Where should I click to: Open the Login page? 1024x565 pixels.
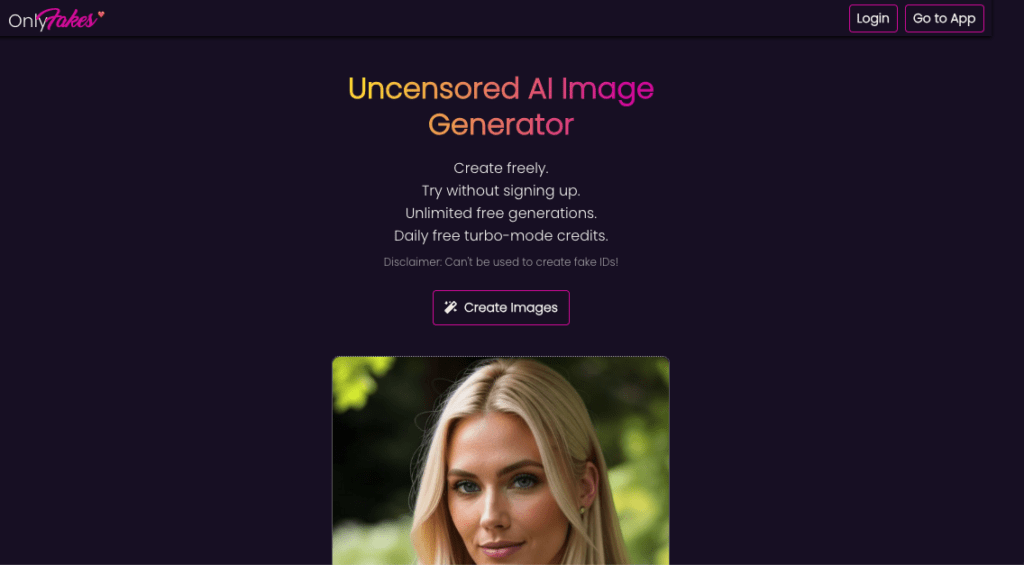coord(872,18)
